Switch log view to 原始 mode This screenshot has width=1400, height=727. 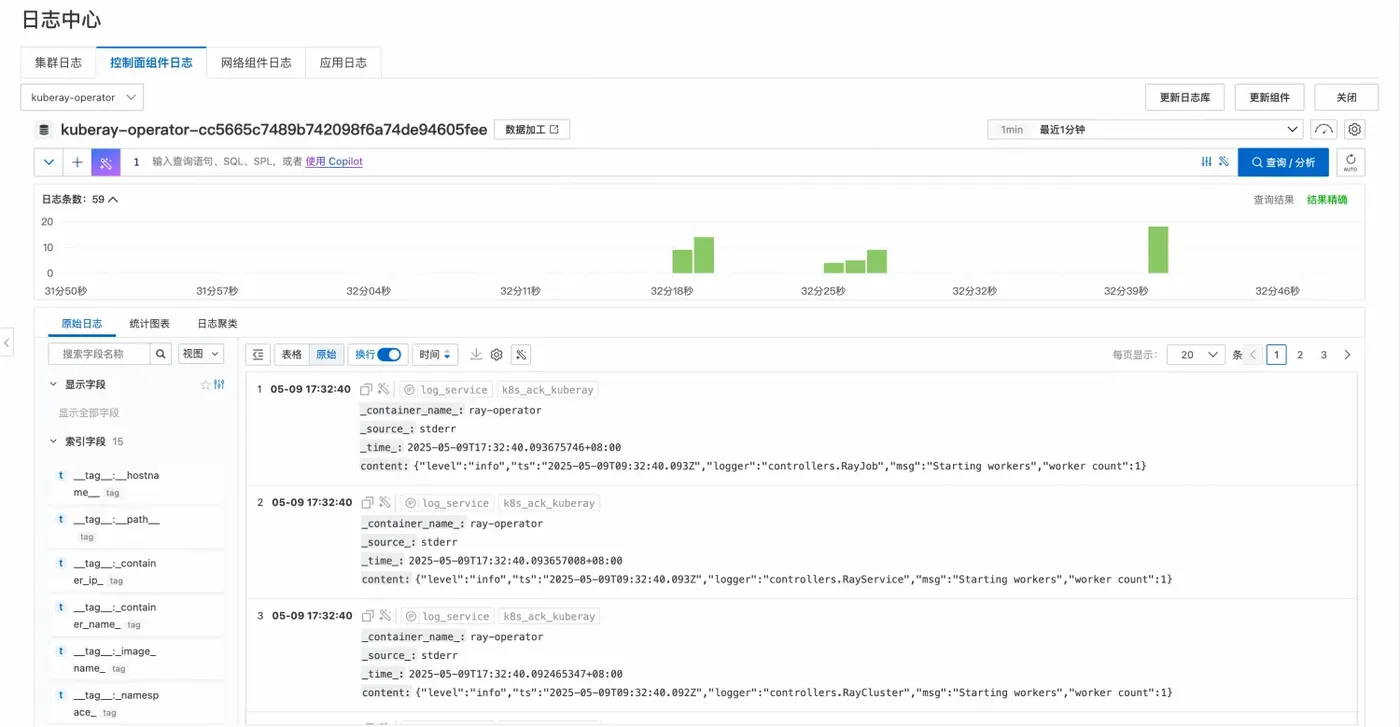326,354
